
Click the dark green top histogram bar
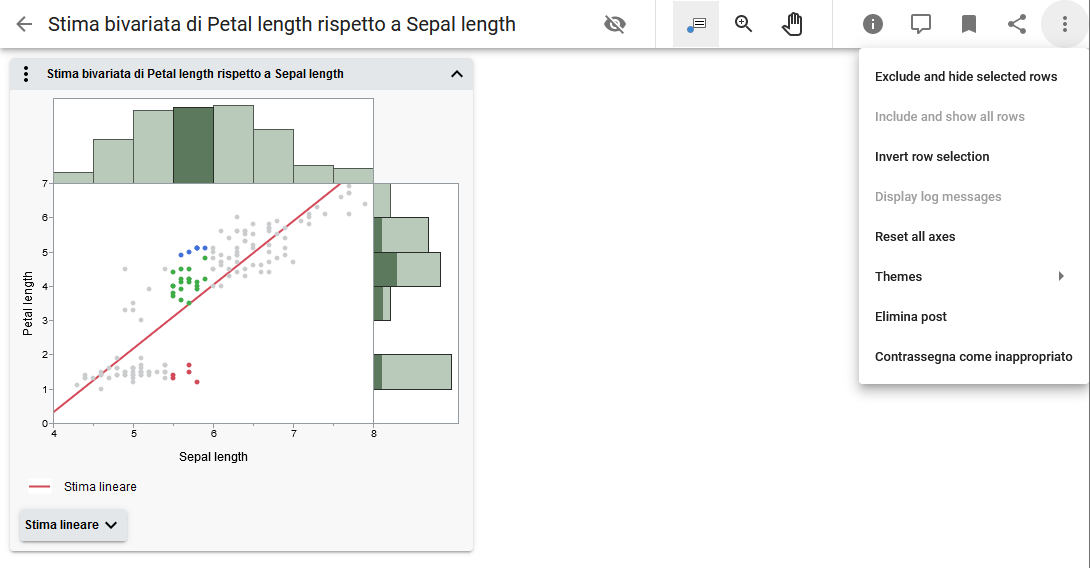click(193, 145)
